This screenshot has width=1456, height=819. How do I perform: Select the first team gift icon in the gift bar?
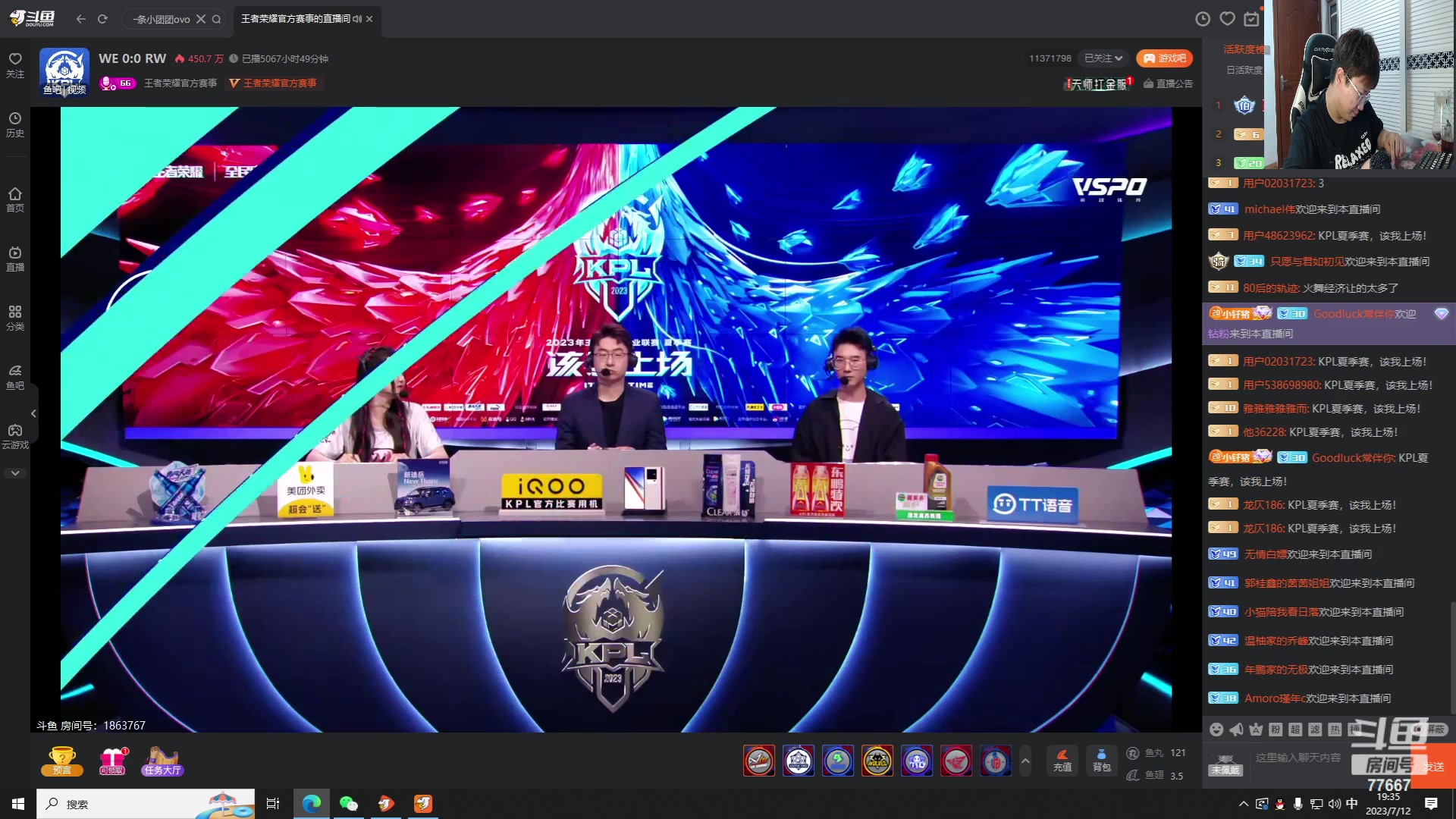pos(759,761)
